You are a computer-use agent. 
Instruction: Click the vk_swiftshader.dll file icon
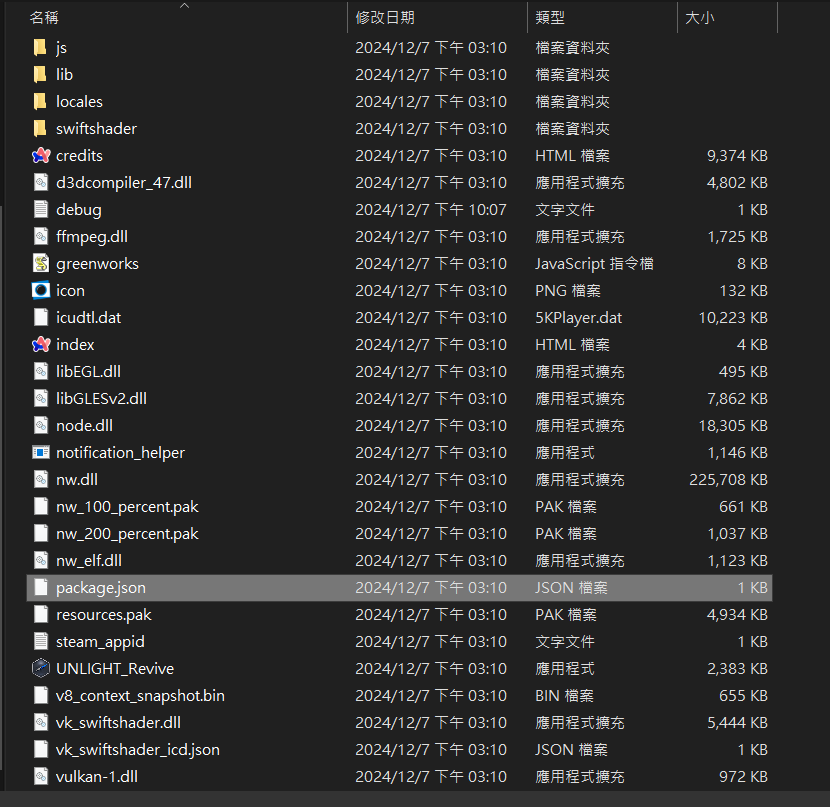41,722
